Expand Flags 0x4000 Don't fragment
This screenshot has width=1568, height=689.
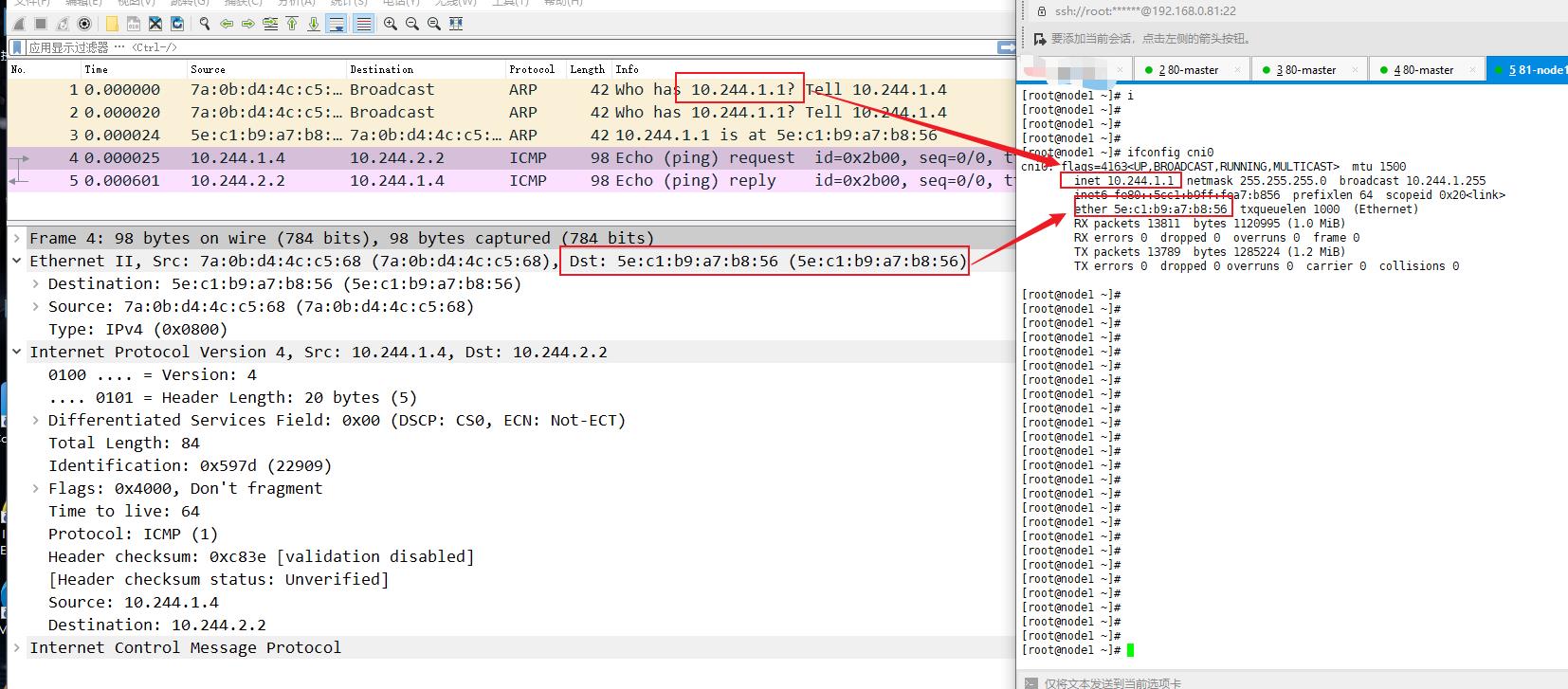[x=36, y=488]
